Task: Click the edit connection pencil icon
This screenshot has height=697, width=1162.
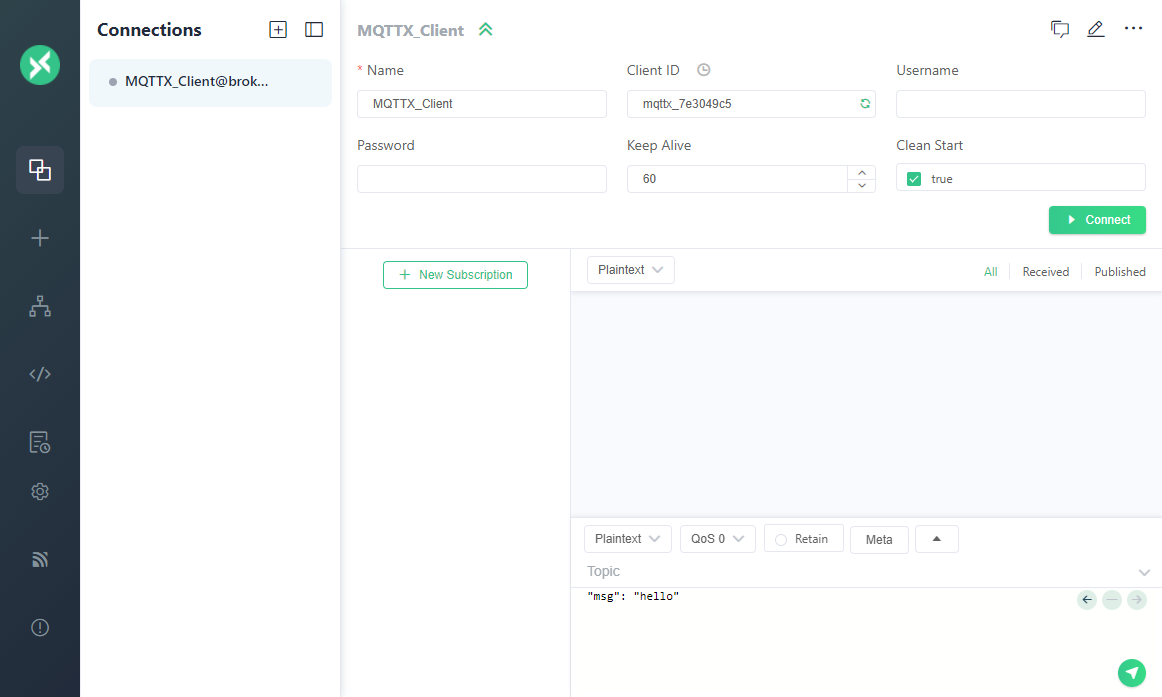Action: 1095,29
